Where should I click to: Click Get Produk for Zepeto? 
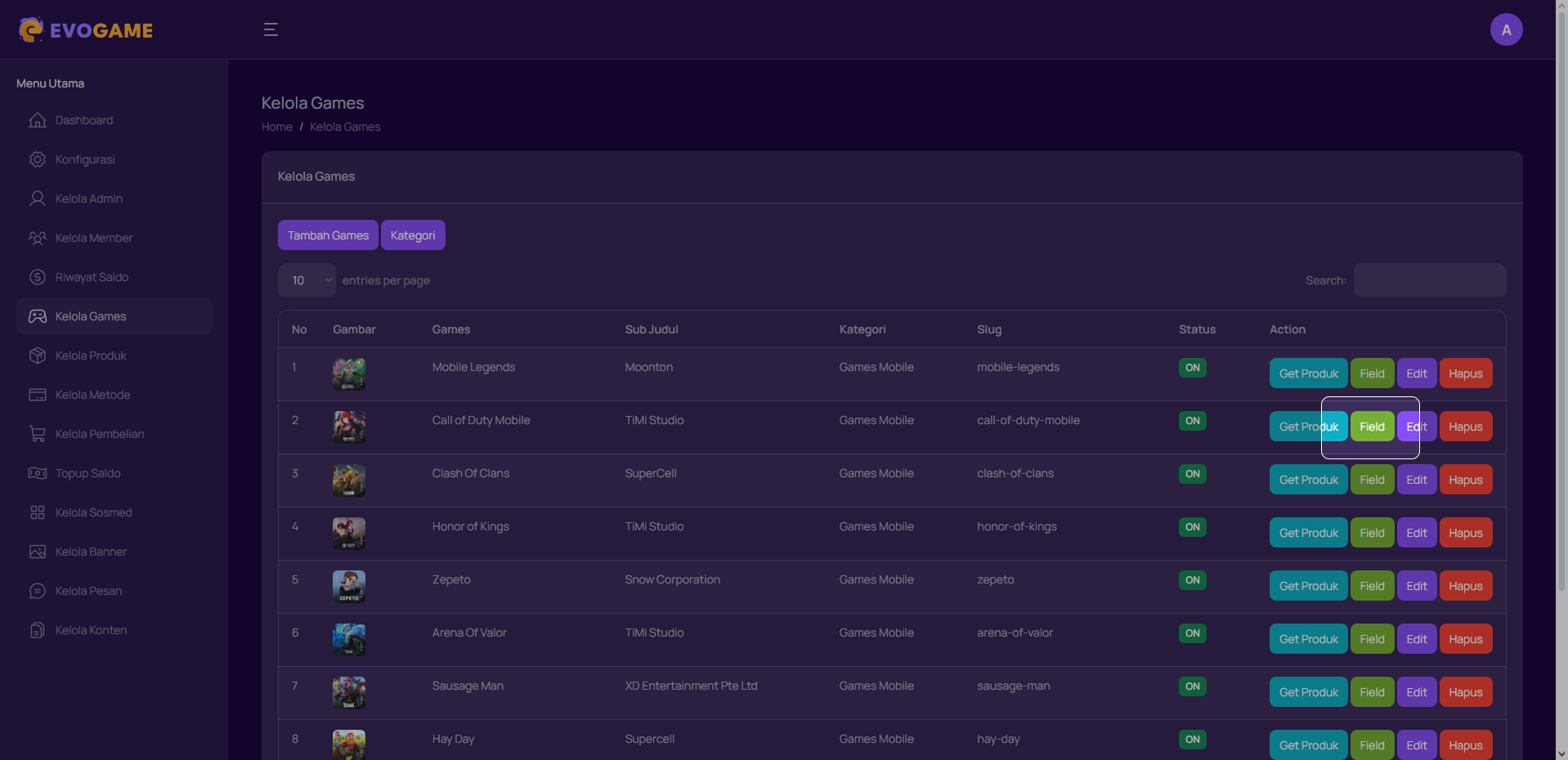[1308, 586]
